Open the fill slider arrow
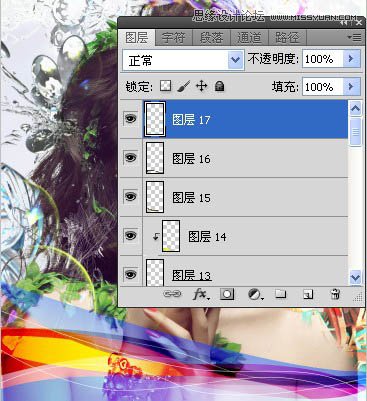The image size is (367, 401). (x=351, y=87)
